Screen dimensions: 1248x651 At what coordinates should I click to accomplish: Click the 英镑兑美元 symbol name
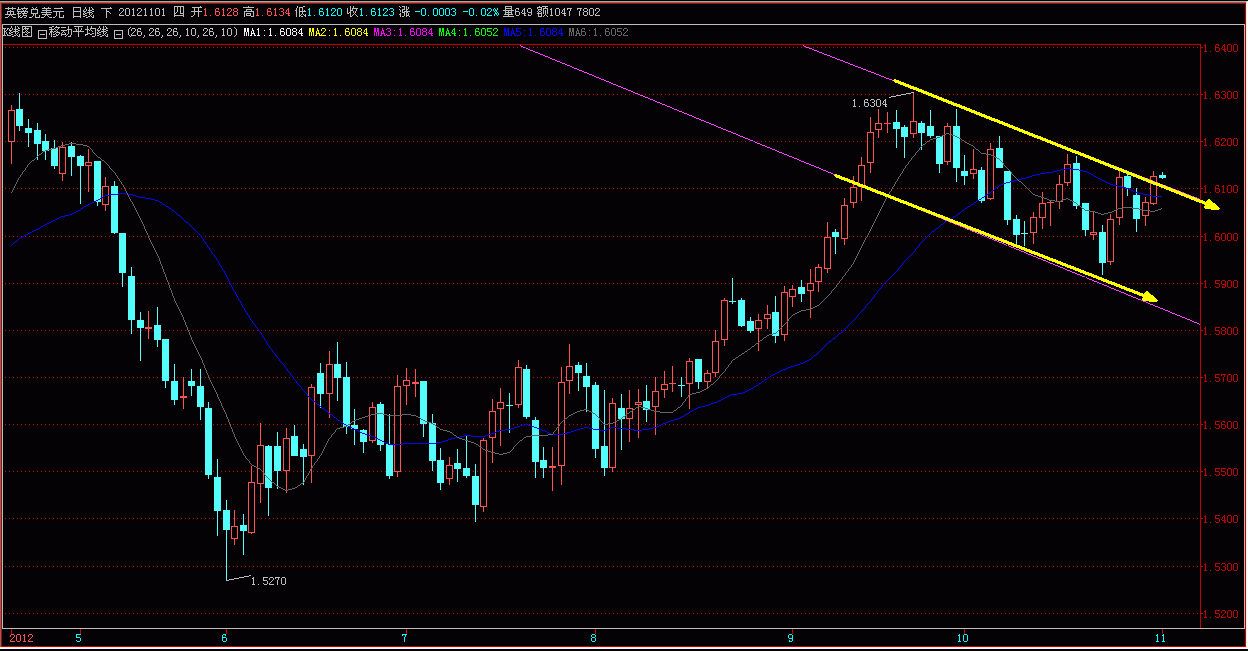[x=34, y=12]
